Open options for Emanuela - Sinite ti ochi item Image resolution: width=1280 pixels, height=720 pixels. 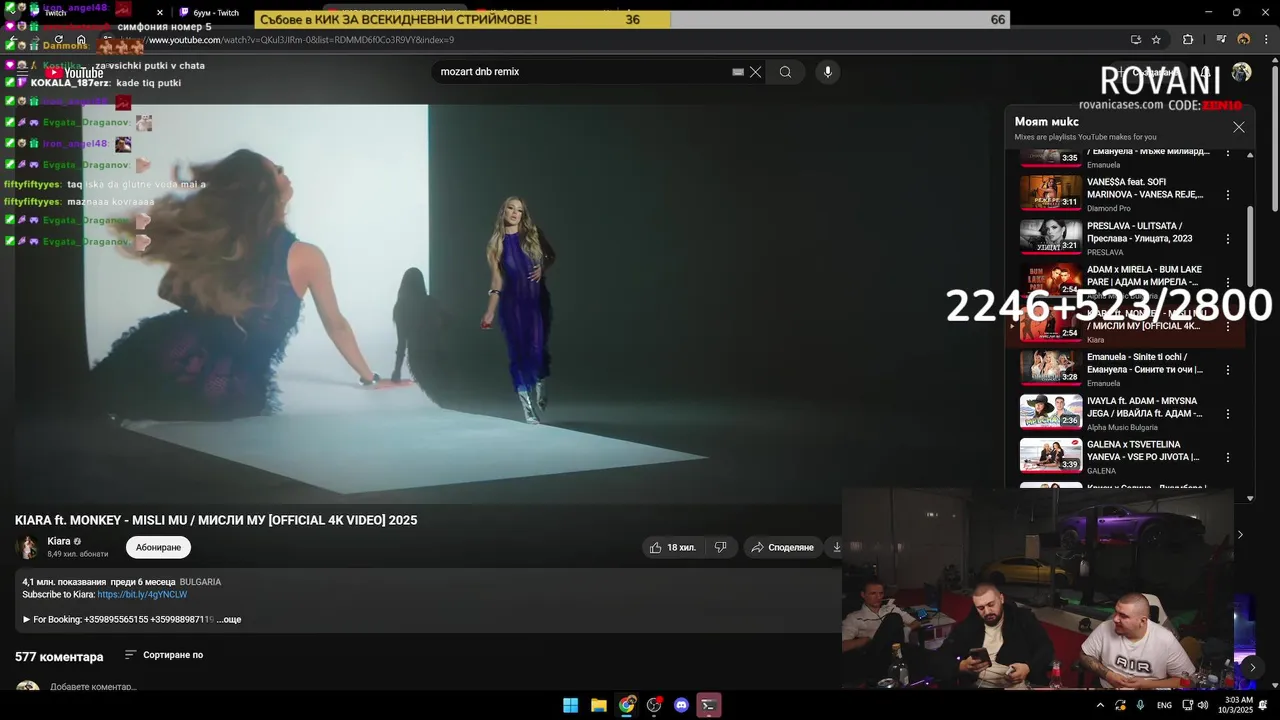[1228, 369]
